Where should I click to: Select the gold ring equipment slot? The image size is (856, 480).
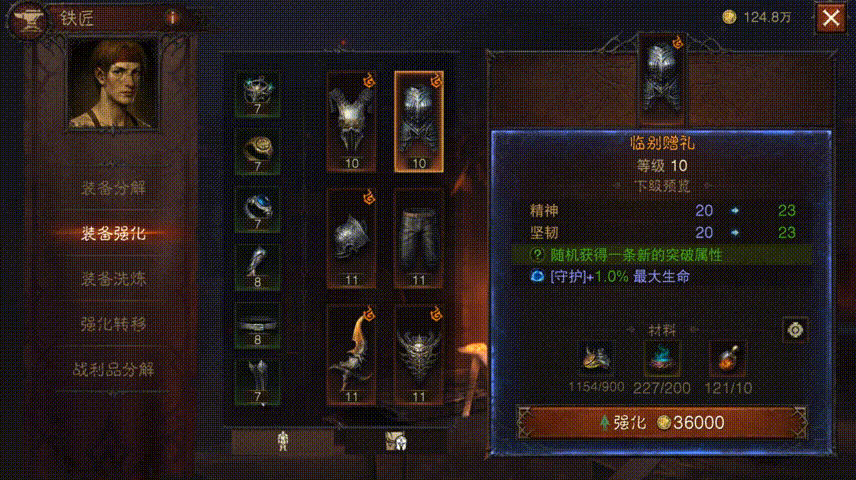[258, 152]
